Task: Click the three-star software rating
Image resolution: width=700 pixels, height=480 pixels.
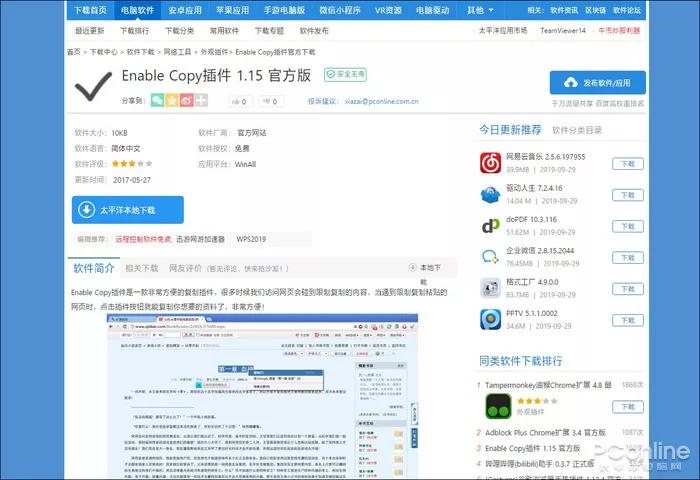Action: click(132, 164)
